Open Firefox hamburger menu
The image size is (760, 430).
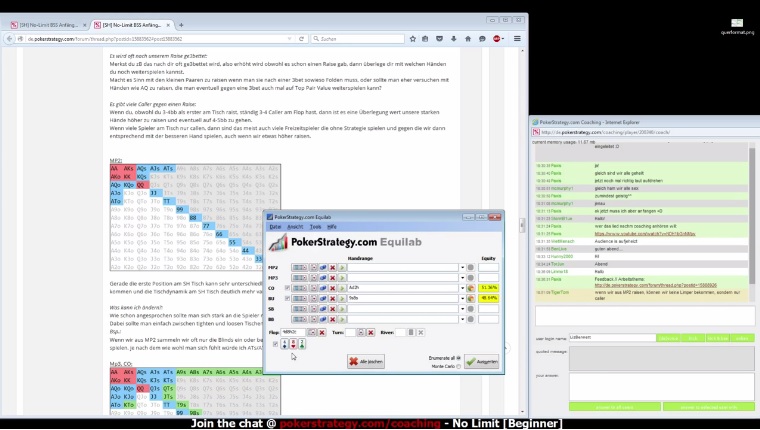coord(517,39)
